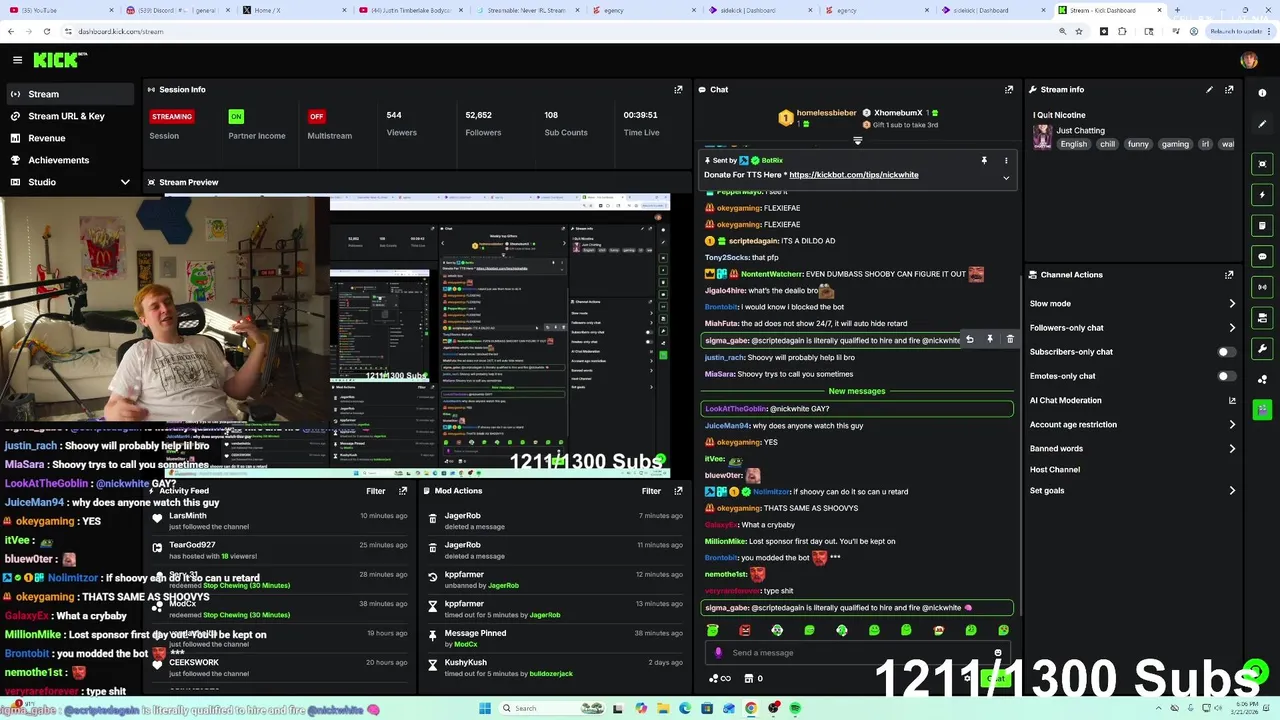Collapse the pinned message with the chevron
This screenshot has width=1280, height=720.
coord(1006,178)
